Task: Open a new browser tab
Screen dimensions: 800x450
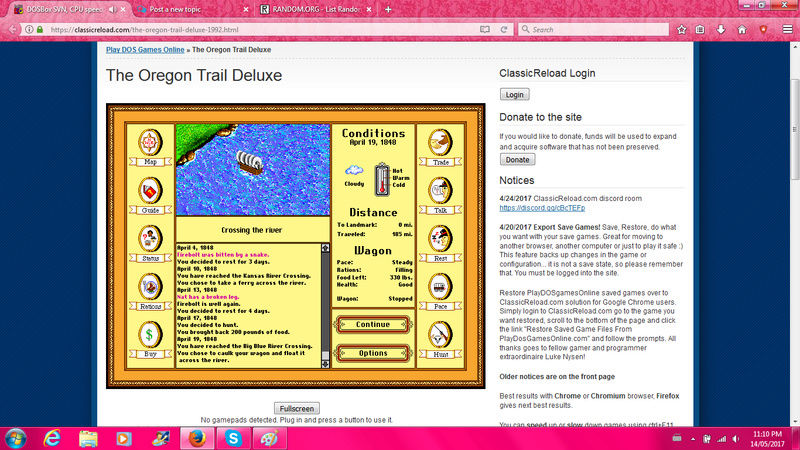Action: [x=388, y=9]
